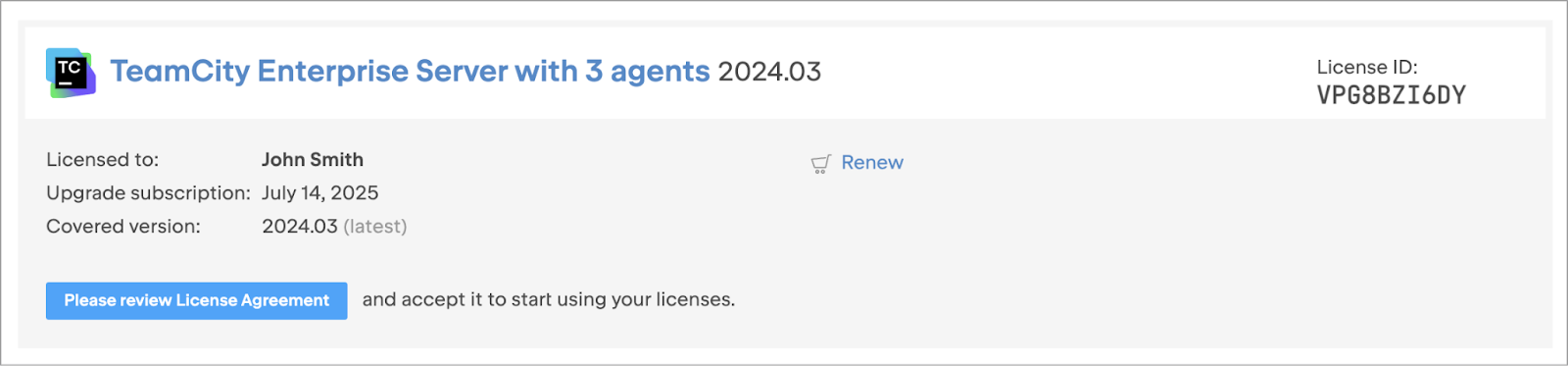The width and height of the screenshot is (1568, 366).
Task: Click the Please review License Agreement button
Action: coord(197,300)
